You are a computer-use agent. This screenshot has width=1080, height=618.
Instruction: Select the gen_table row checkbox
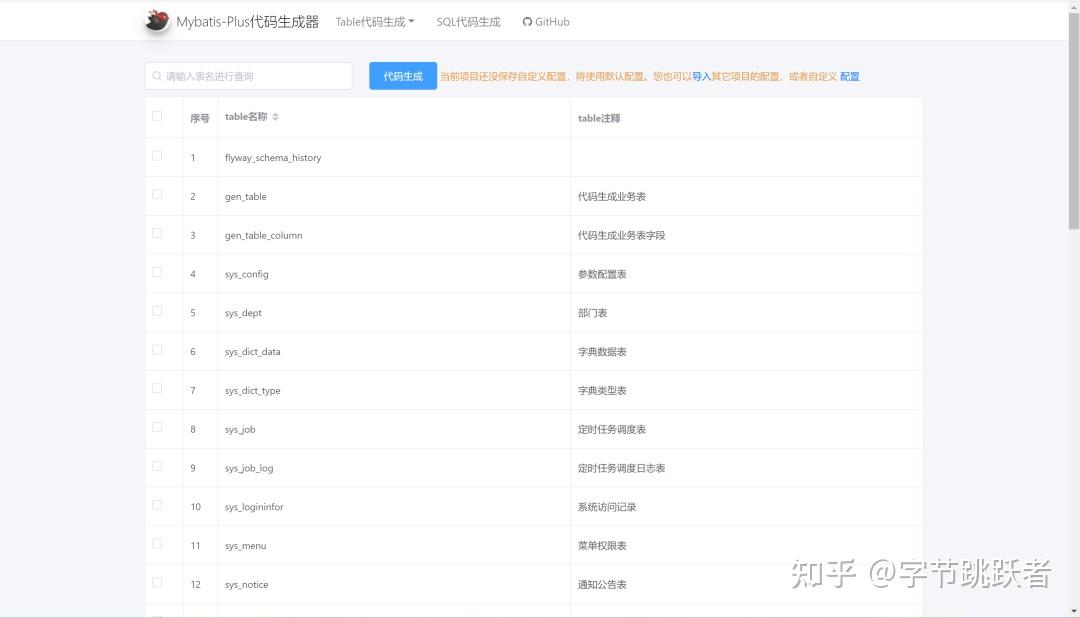(x=156, y=194)
